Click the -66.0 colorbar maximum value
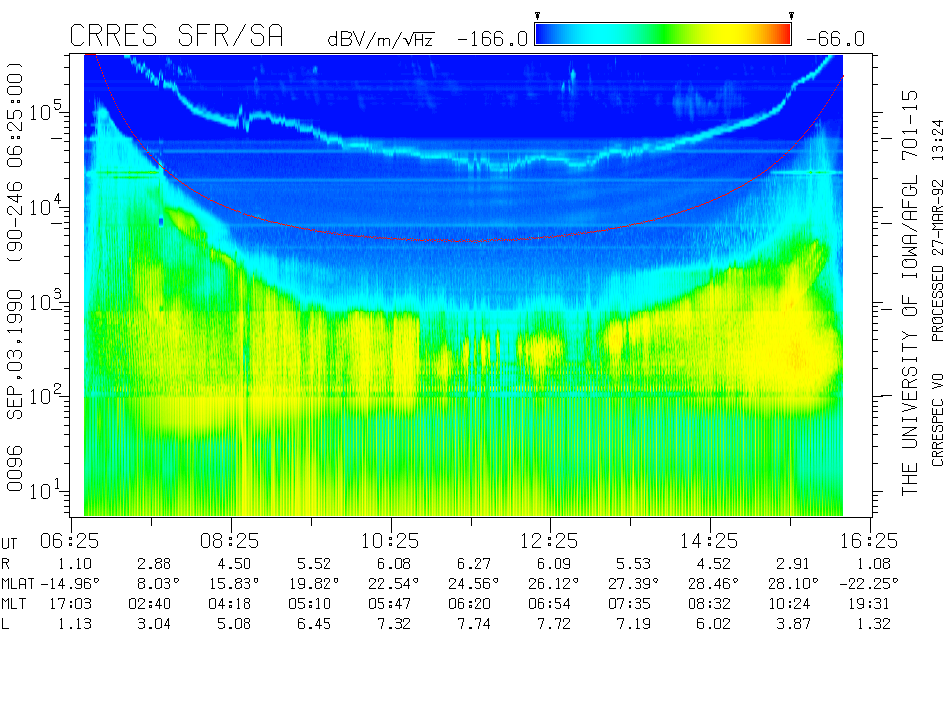945x720 pixels. pyautogui.click(x=835, y=40)
